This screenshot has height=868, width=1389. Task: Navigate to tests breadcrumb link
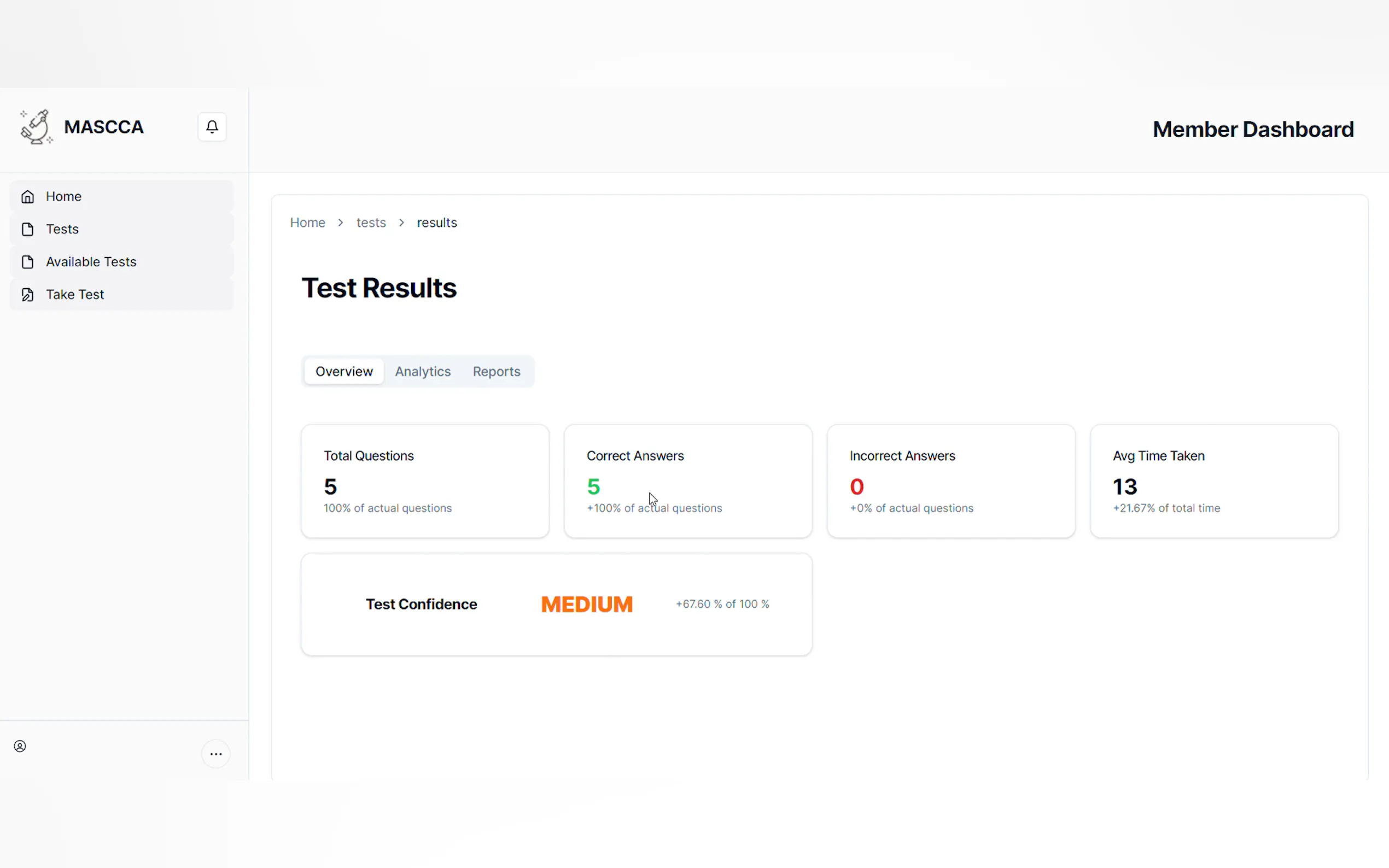click(x=371, y=223)
